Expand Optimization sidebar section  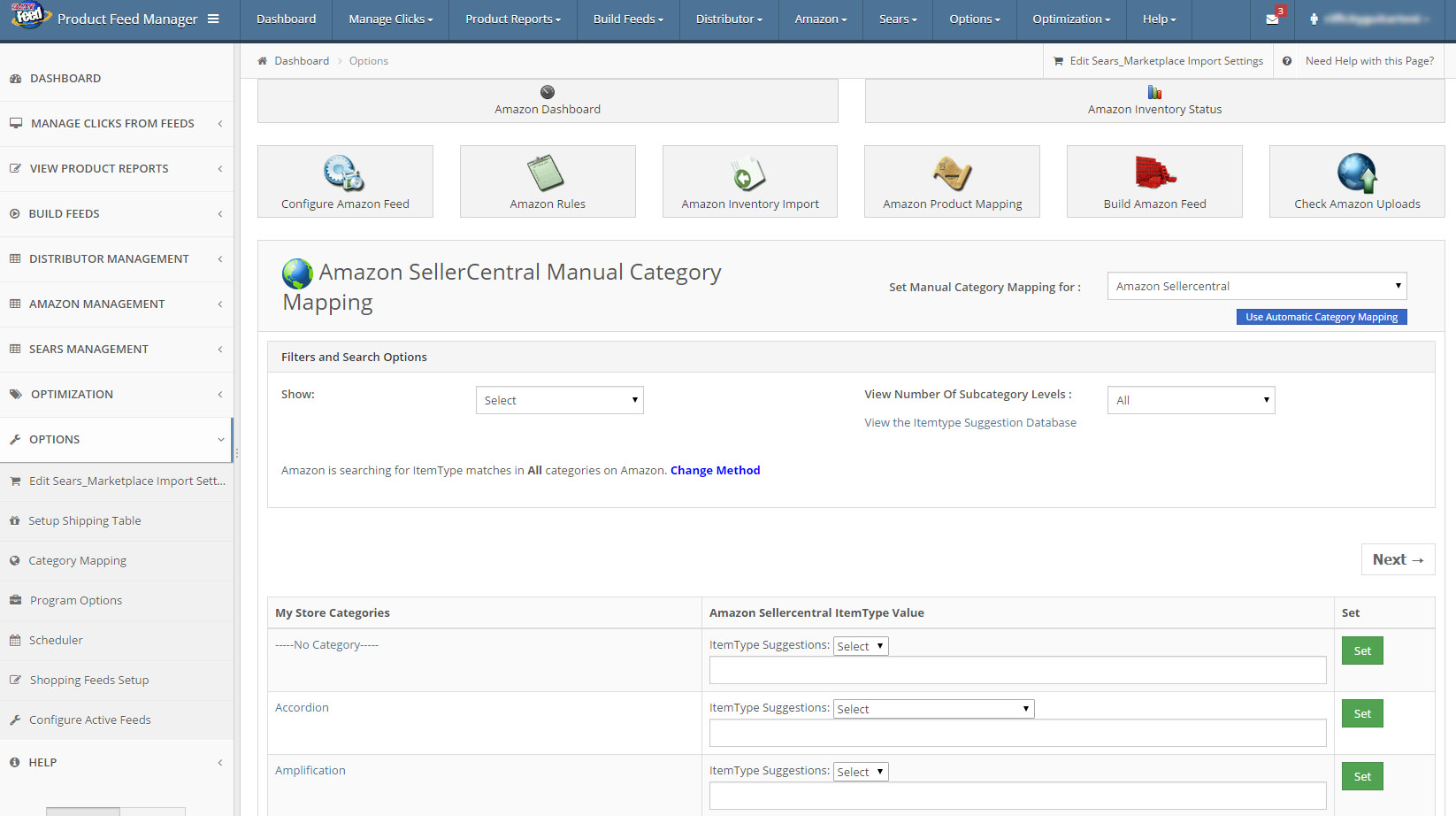pyautogui.click(x=117, y=395)
